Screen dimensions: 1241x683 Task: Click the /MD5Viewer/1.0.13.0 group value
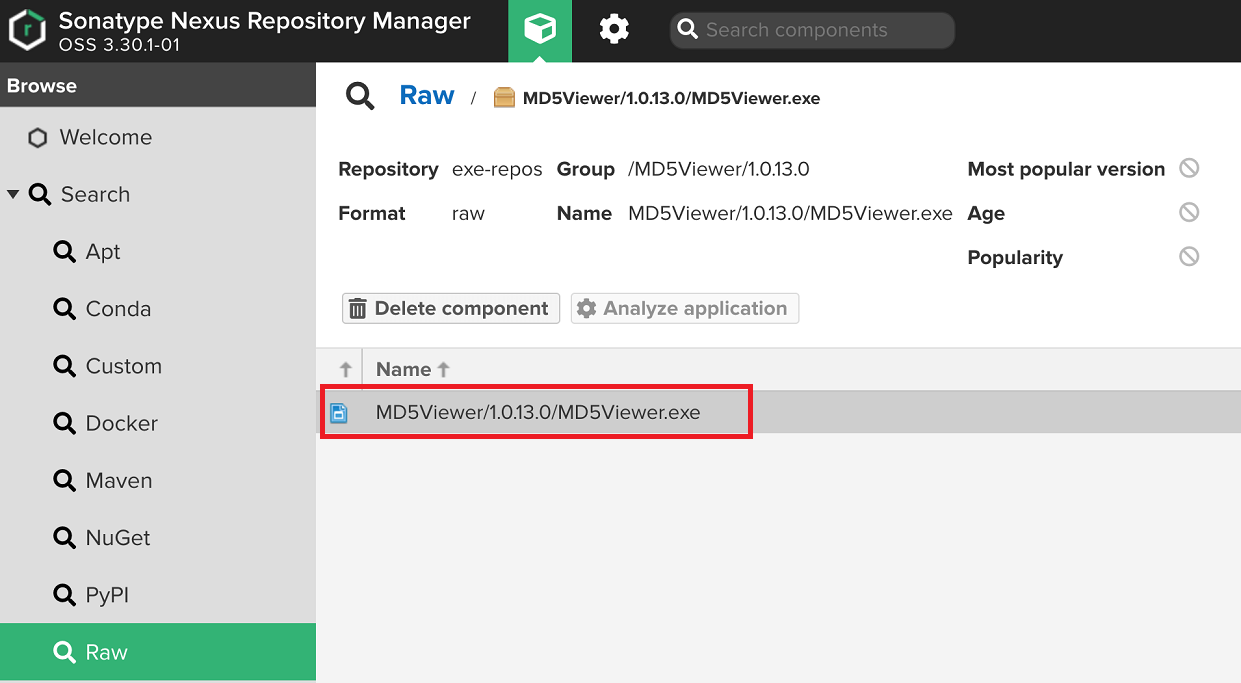pyautogui.click(x=719, y=169)
